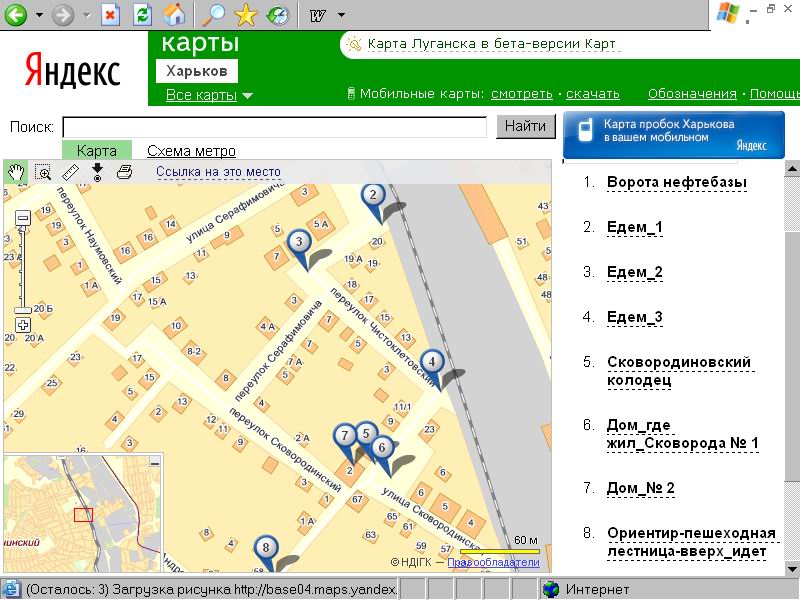Activate the zoom-to-area magnifier tool
800x600 pixels.
pyautogui.click(x=43, y=172)
